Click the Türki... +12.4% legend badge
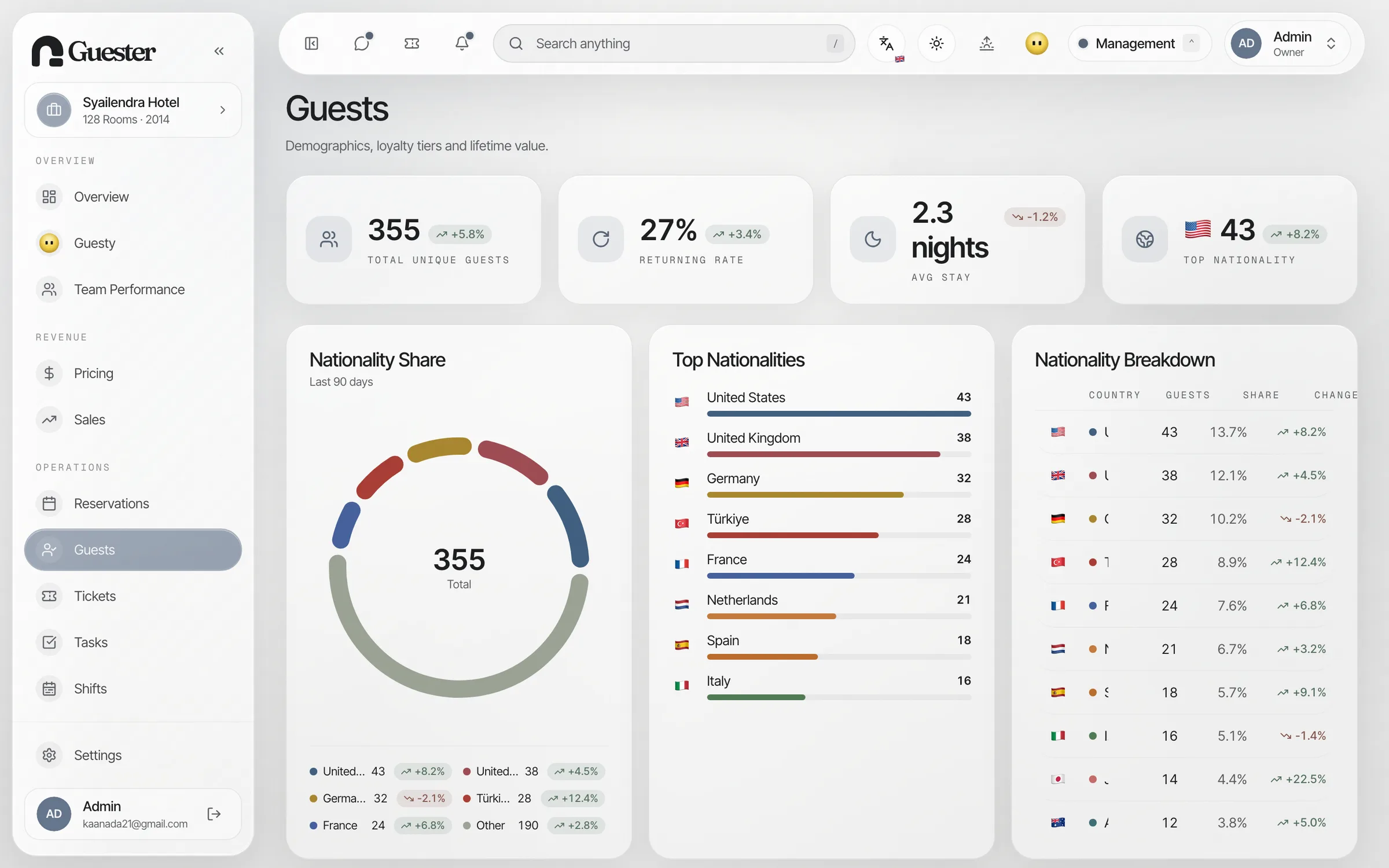 [573, 799]
